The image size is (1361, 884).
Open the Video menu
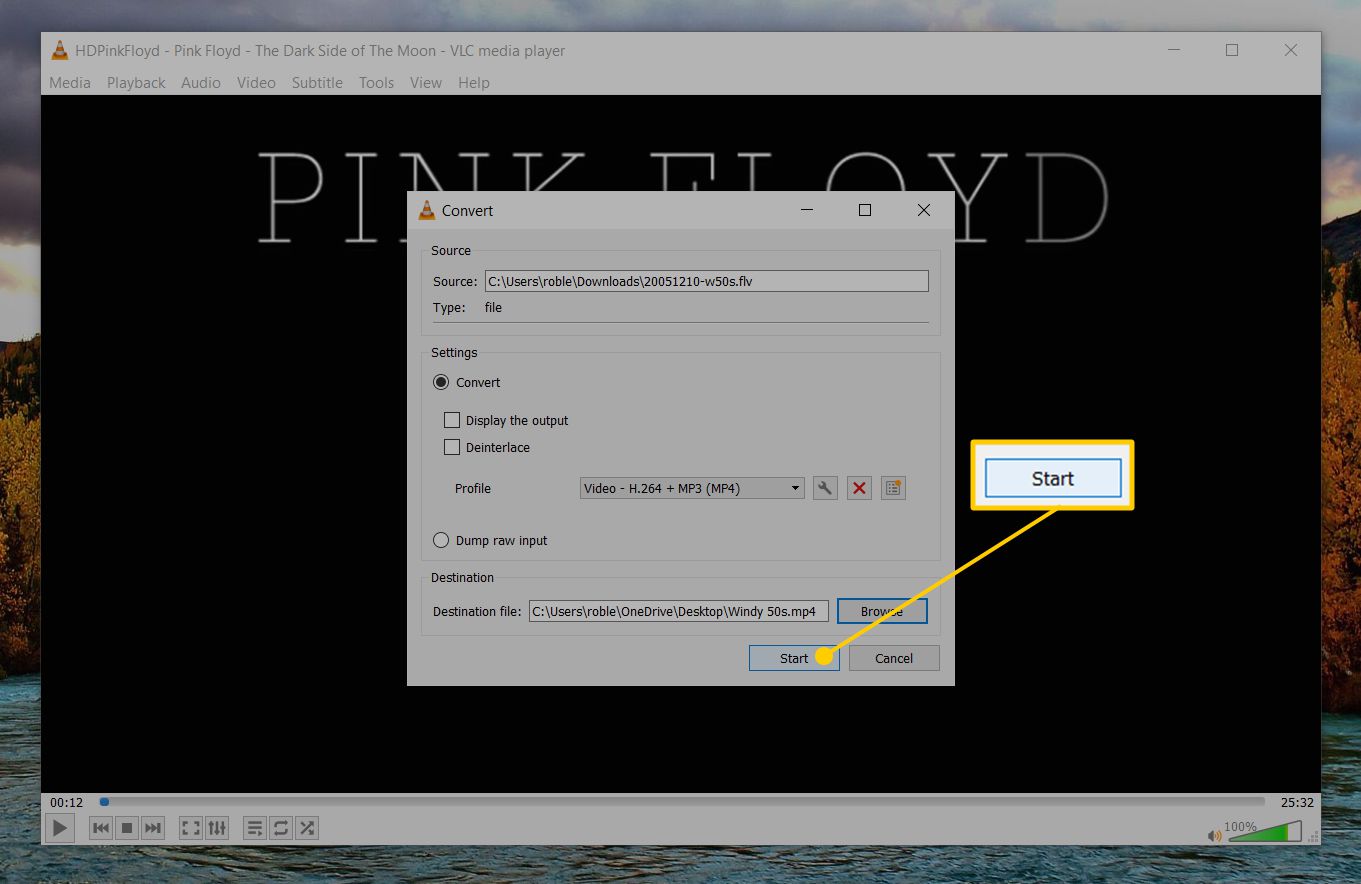click(256, 82)
